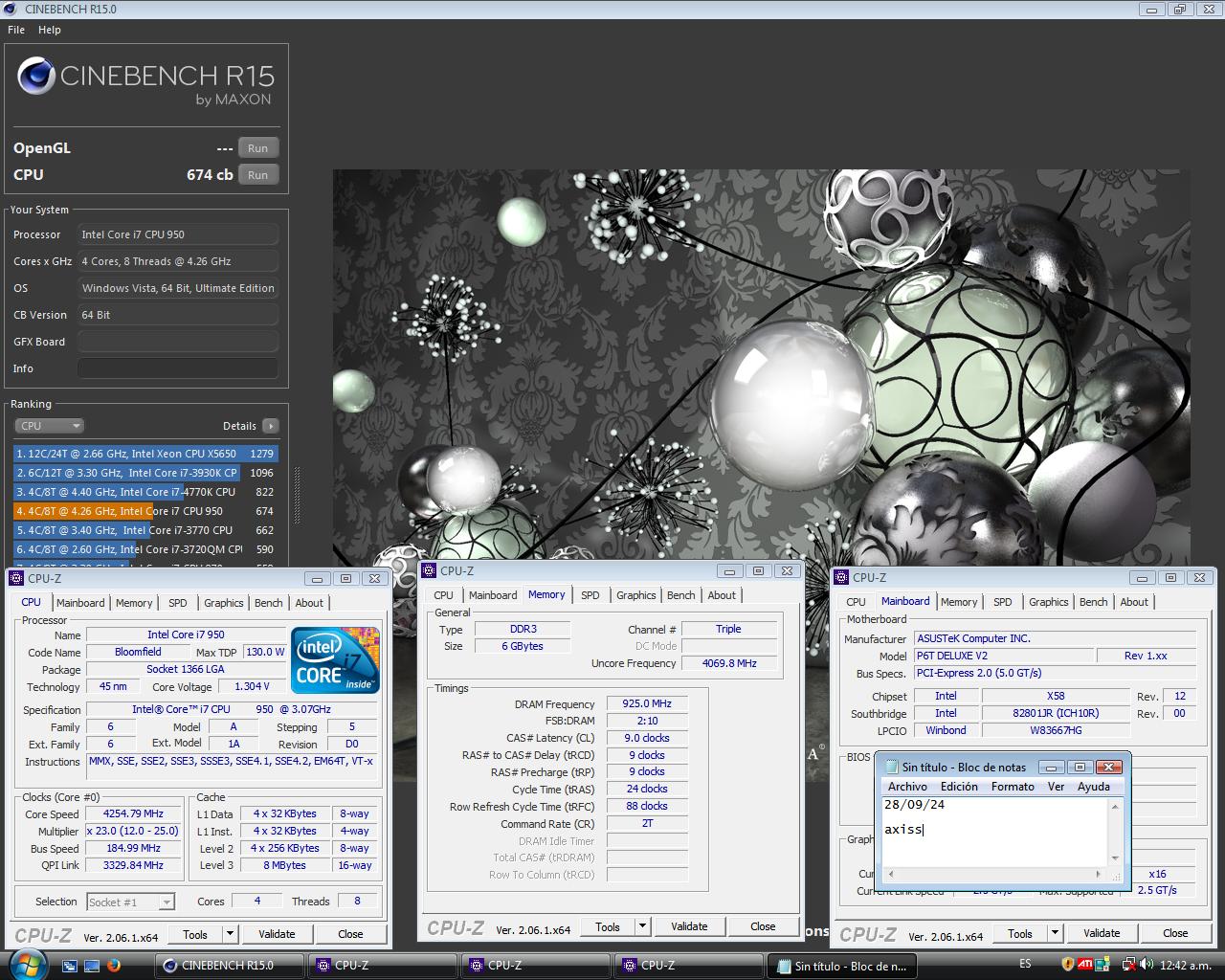Switch to CINEBENCH R15.0 taskbar button
Viewport: 1225px width, 980px height.
point(228,966)
